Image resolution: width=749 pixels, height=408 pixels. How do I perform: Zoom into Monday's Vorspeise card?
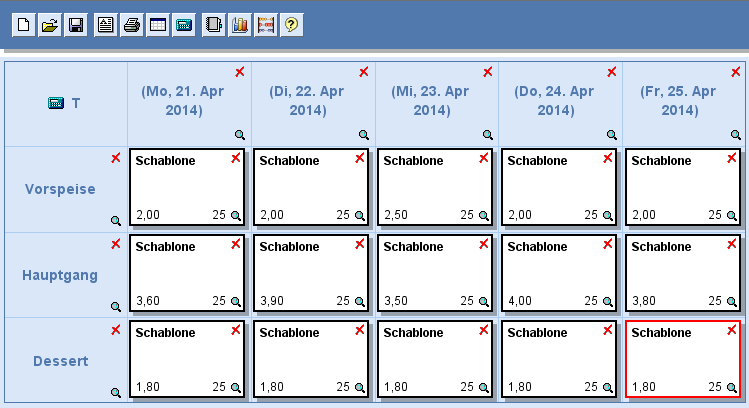pyautogui.click(x=236, y=215)
